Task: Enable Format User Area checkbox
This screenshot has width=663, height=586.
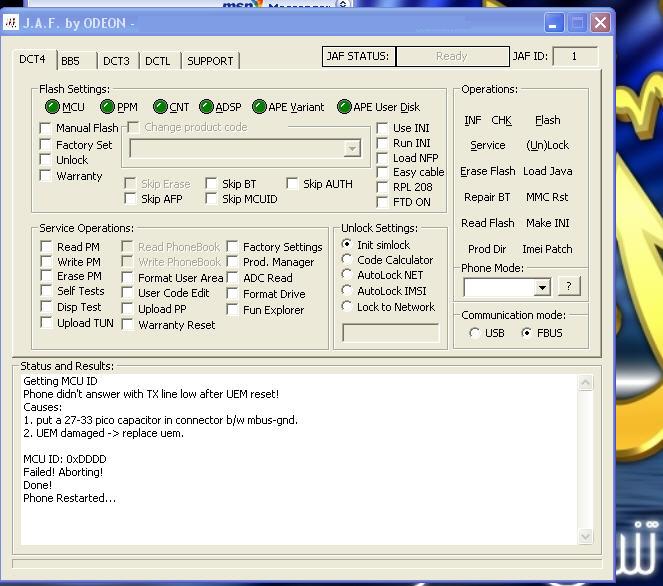Action: tap(127, 278)
